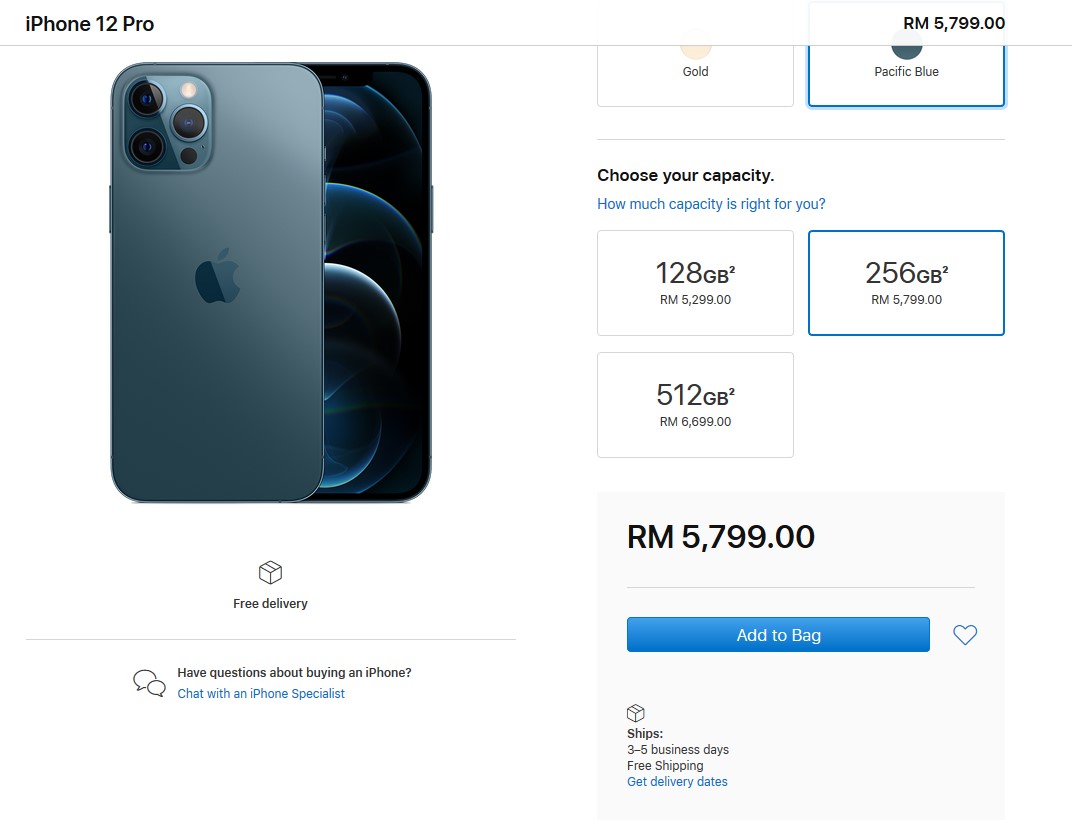The width and height of the screenshot is (1072, 828).
Task: Click the RM 5,799.00 price in header
Action: pos(953,23)
